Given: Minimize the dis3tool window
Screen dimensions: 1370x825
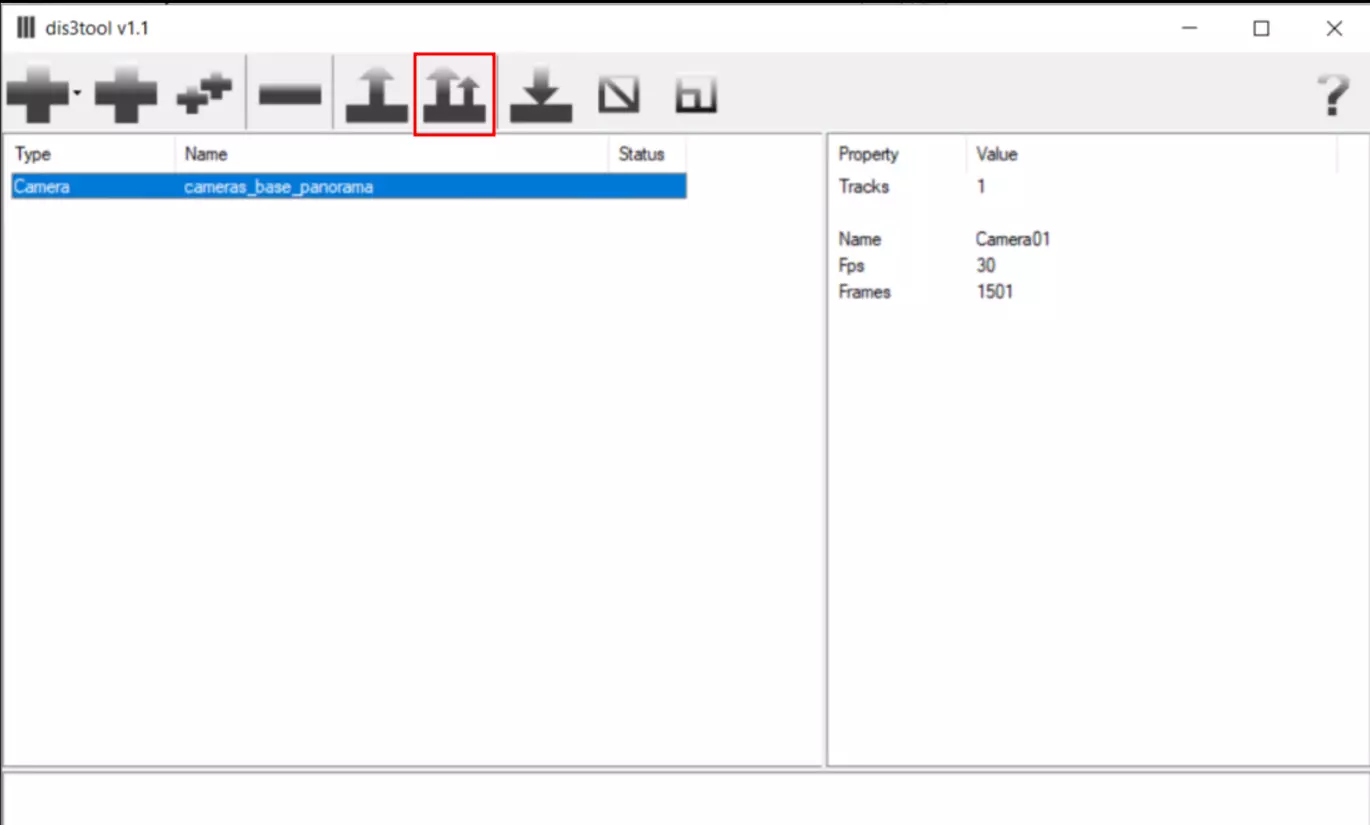Looking at the screenshot, I should [x=1189, y=28].
